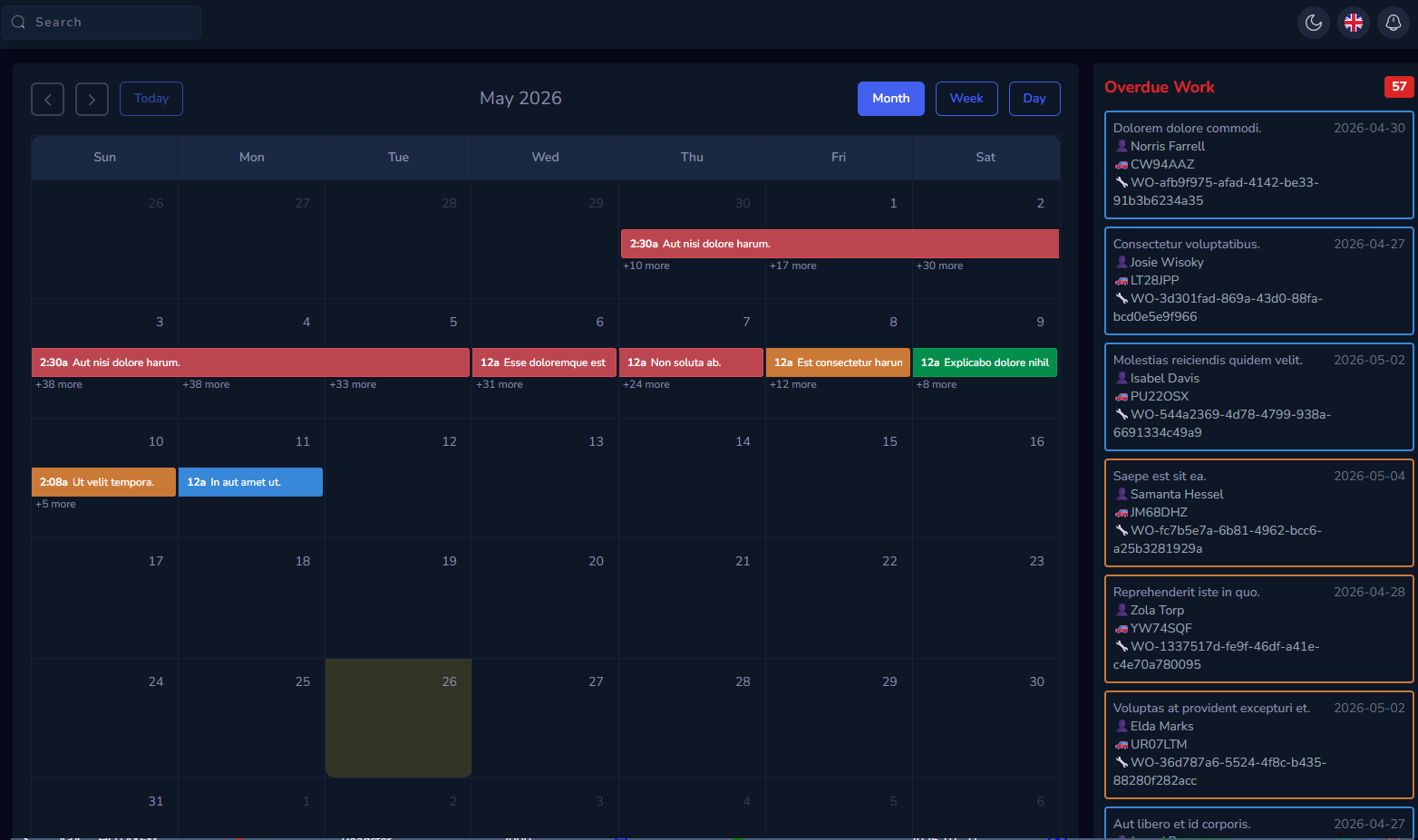Open the 'Esse doloremque est' event
Screen dimensions: 1418x840
click(x=544, y=362)
